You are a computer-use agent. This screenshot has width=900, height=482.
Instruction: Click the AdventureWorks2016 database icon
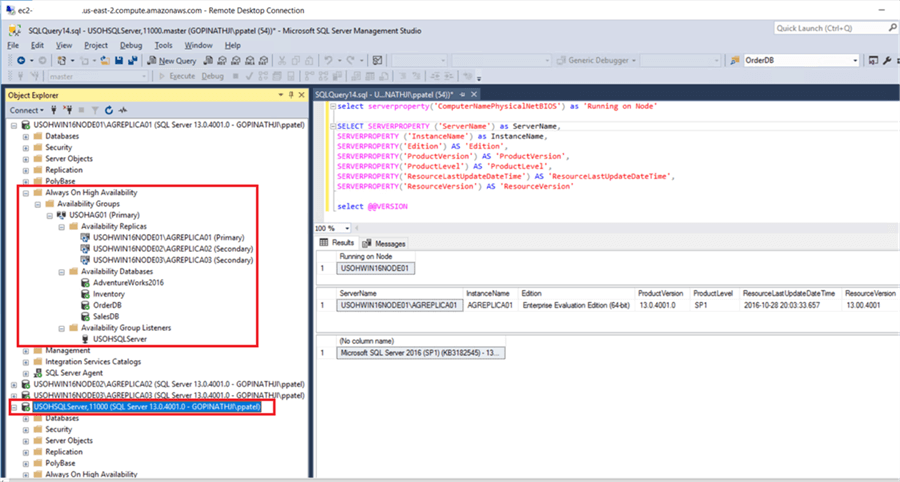(85, 282)
